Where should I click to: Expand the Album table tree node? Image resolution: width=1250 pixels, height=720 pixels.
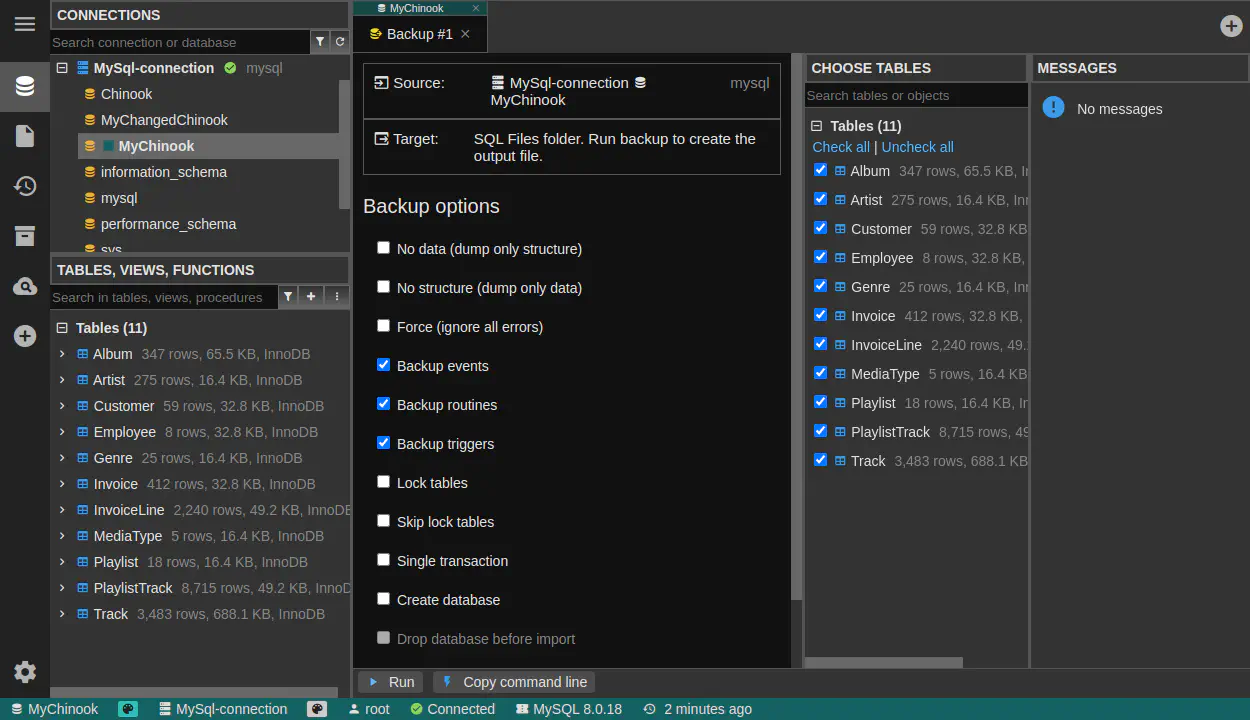pos(62,354)
